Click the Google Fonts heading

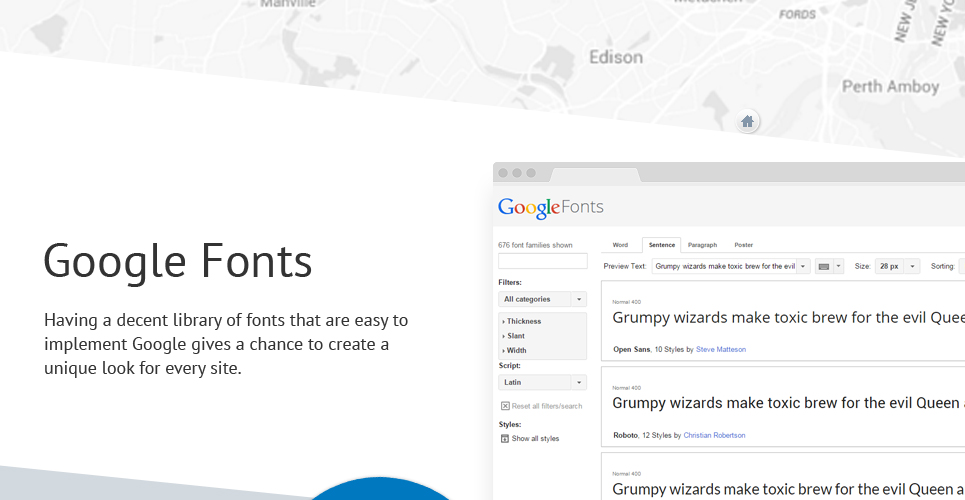coord(178,262)
